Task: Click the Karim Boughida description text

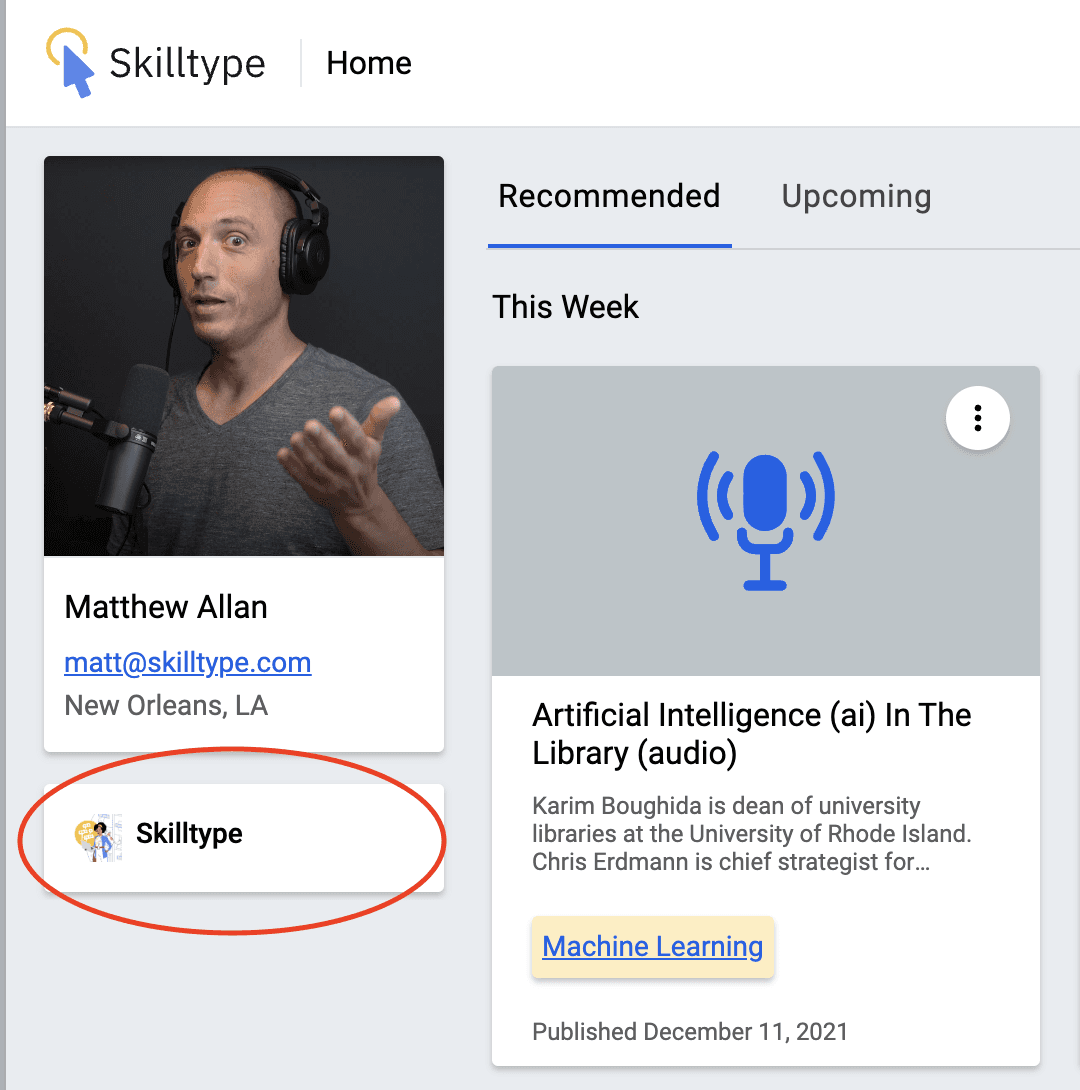Action: 752,833
